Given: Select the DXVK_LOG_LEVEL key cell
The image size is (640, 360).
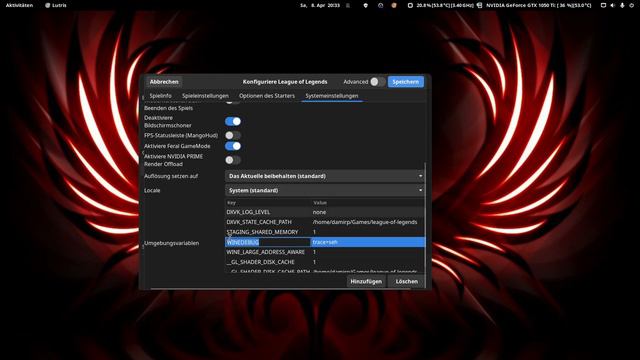Looking at the screenshot, I should (268, 212).
